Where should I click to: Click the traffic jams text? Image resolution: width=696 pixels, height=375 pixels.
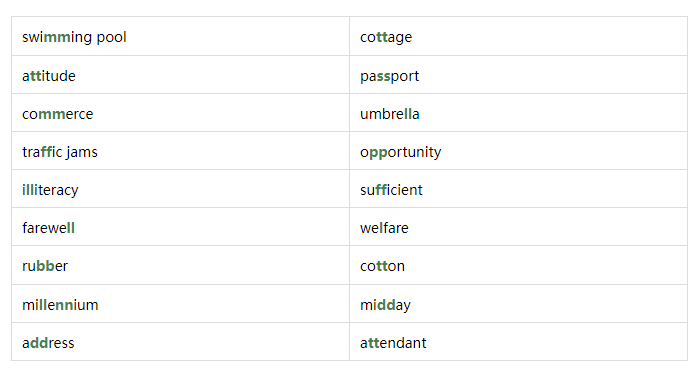click(60, 152)
